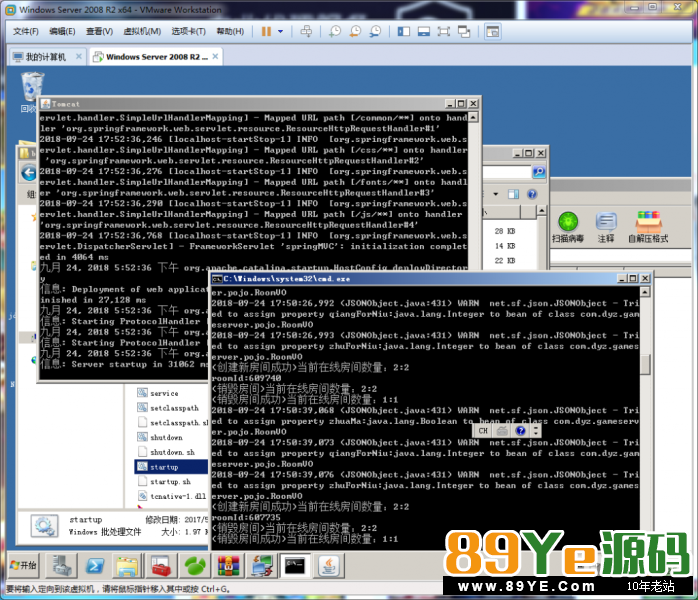The width and height of the screenshot is (698, 600).
Task: Click the scroll-up arrow in the cmd.exe window
Action: pyautogui.click(x=645, y=292)
